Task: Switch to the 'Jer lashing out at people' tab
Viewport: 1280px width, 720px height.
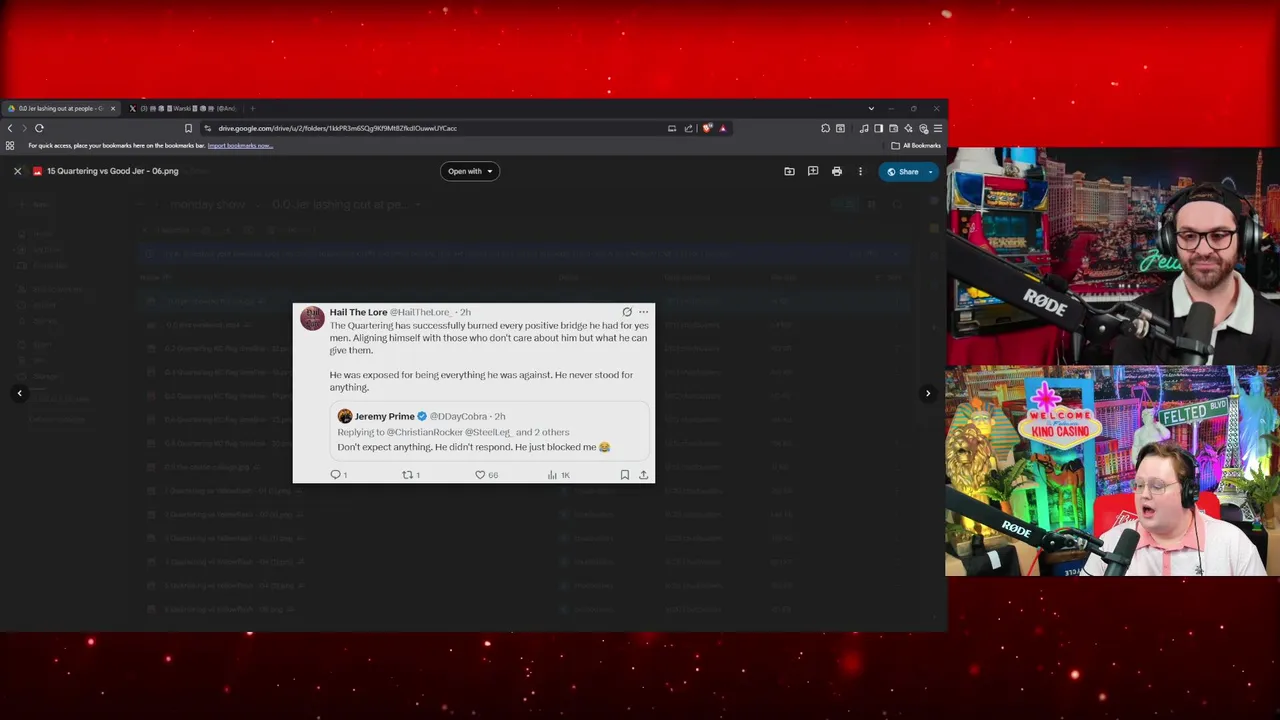Action: coord(61,108)
